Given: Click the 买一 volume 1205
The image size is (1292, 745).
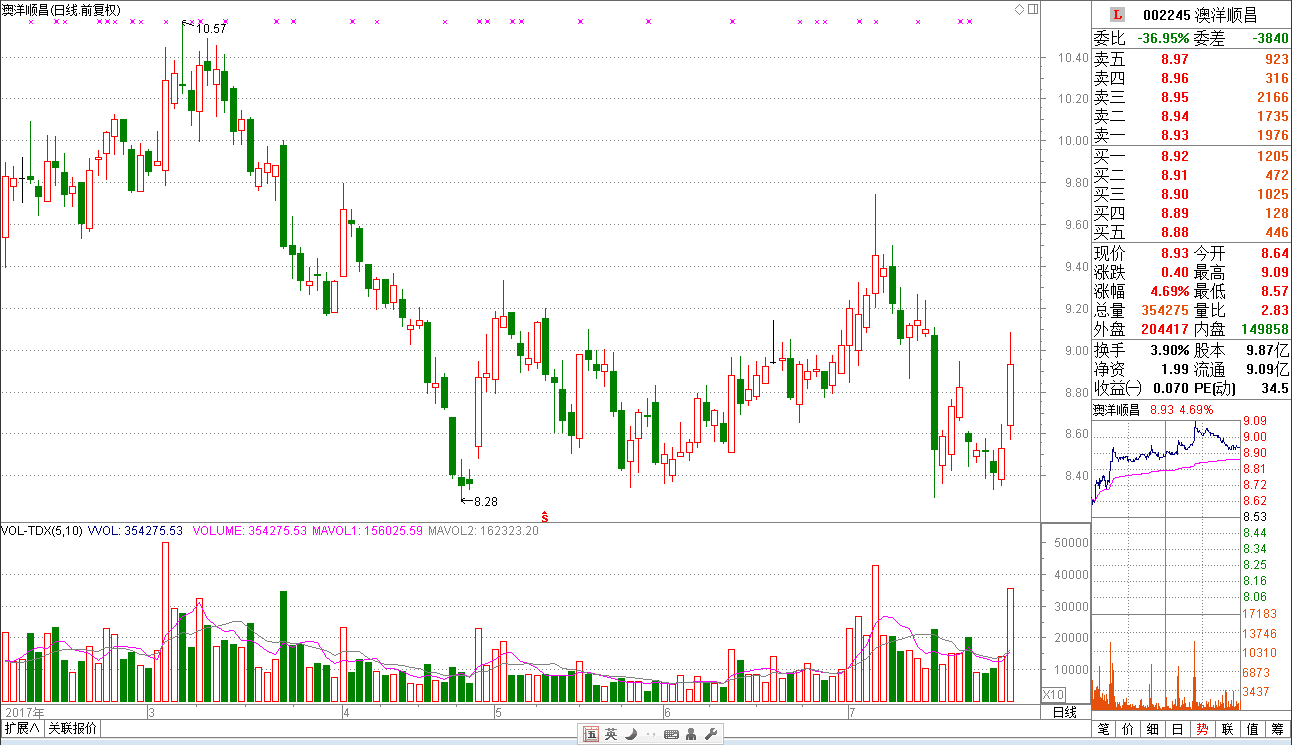Looking at the screenshot, I should 1272,156.
